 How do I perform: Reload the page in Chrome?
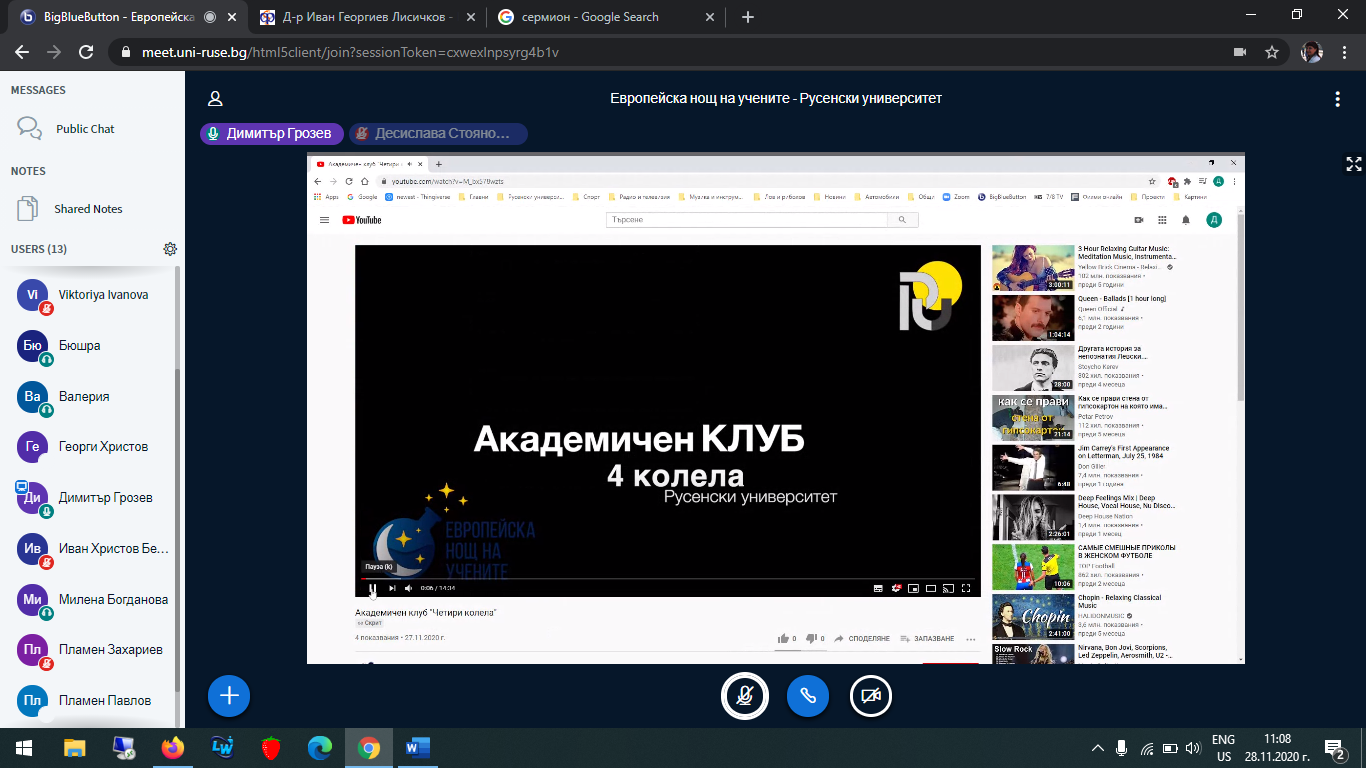(x=86, y=52)
